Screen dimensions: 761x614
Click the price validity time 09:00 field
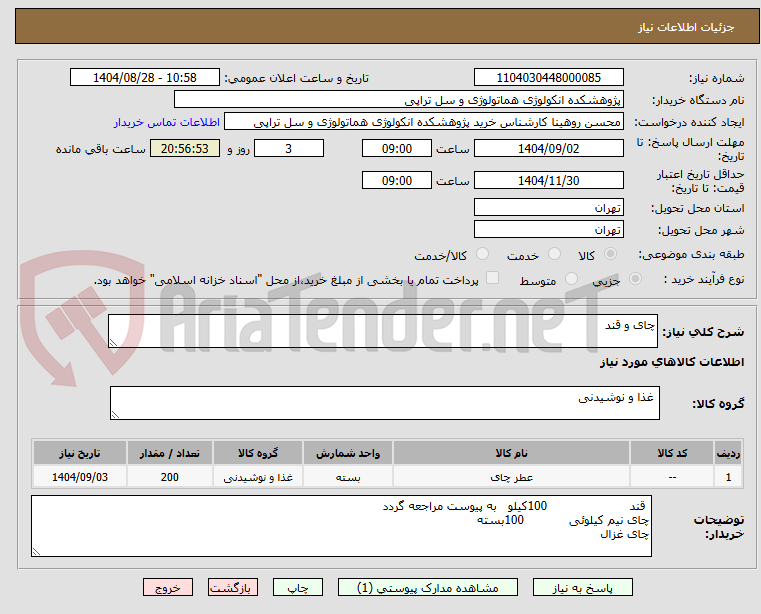(397, 181)
